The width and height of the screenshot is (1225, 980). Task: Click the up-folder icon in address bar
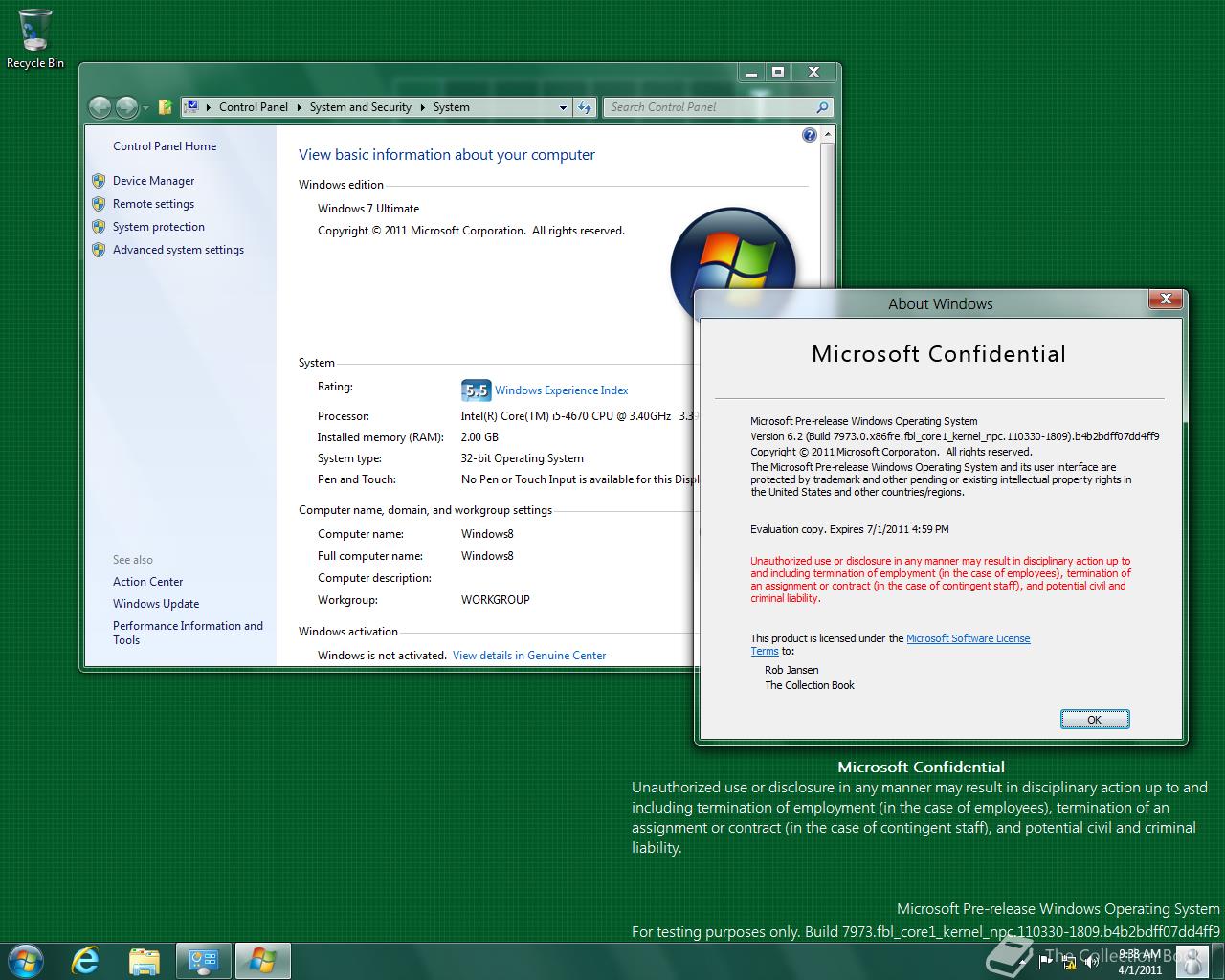[165, 107]
